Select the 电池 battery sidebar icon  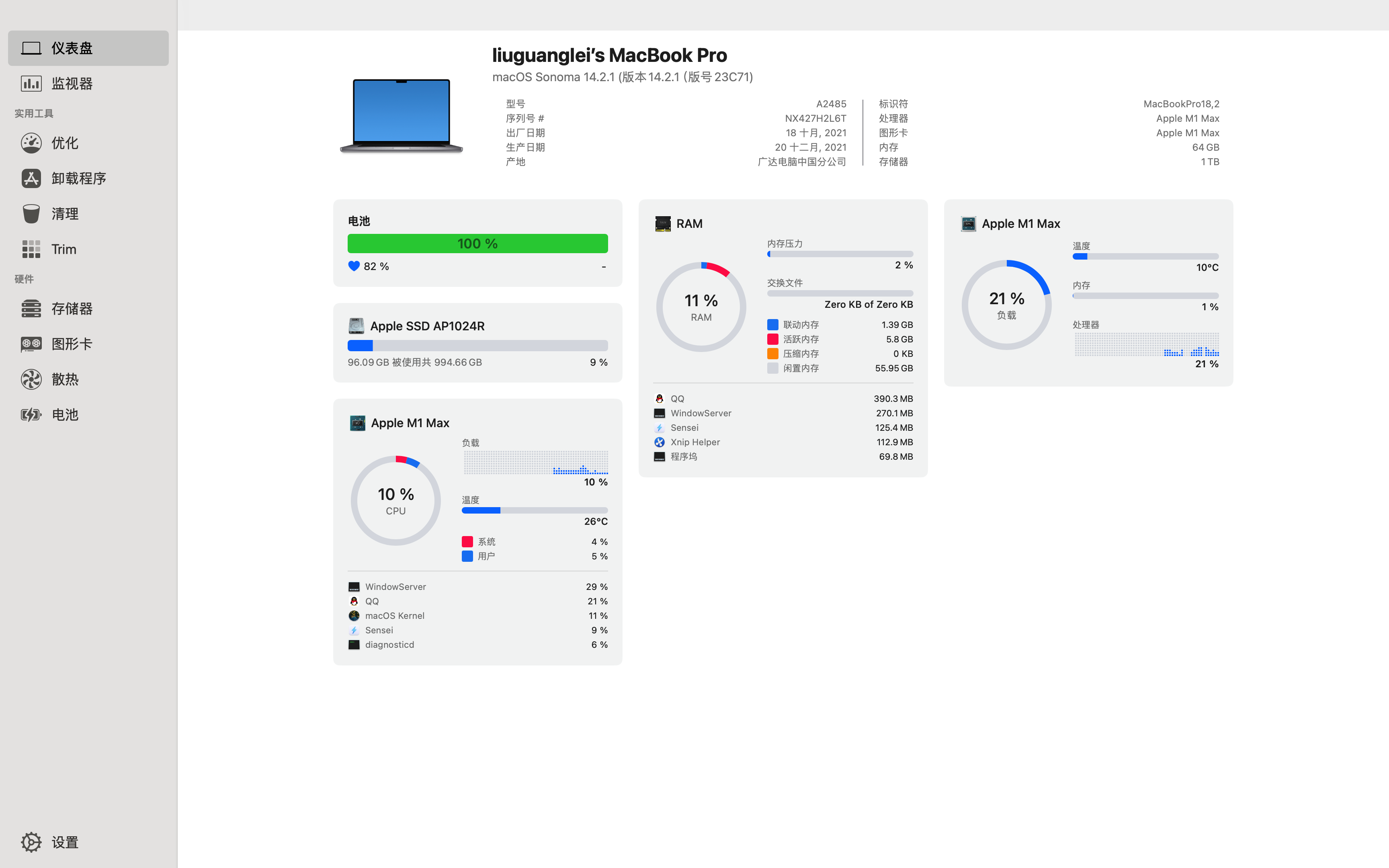coord(30,413)
